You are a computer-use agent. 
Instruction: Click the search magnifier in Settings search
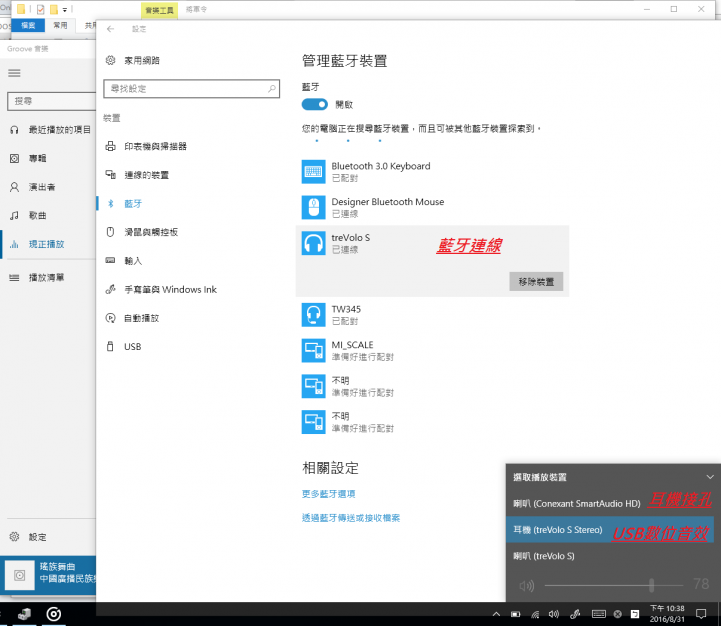272,88
